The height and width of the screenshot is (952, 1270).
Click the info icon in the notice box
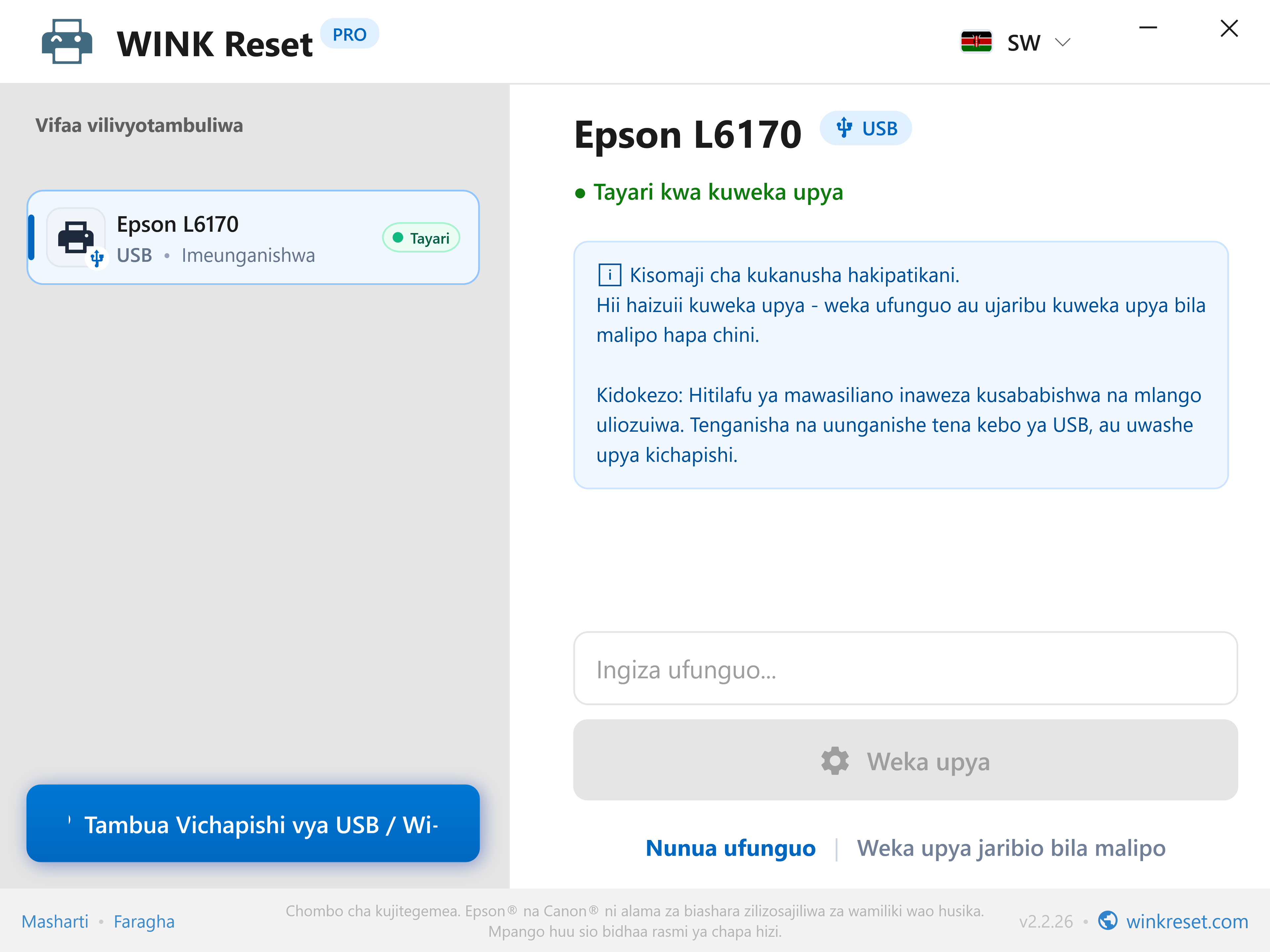coord(609,275)
